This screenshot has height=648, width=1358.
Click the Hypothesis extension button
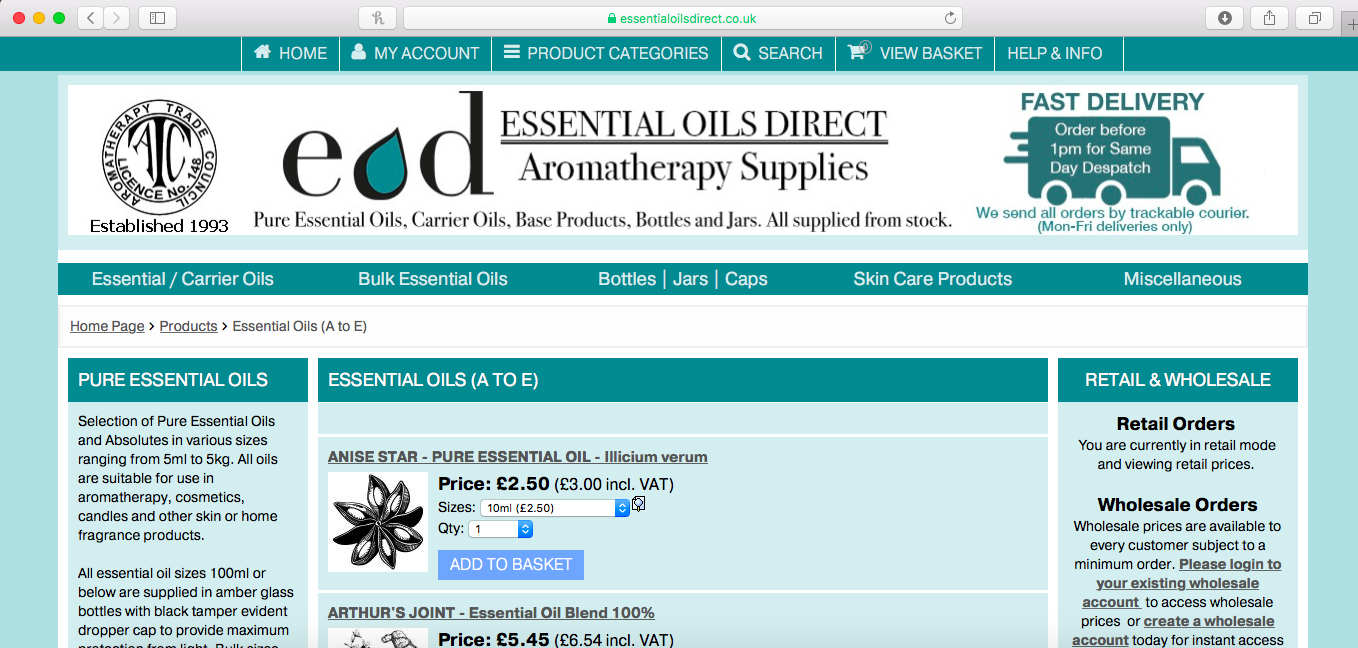point(377,18)
